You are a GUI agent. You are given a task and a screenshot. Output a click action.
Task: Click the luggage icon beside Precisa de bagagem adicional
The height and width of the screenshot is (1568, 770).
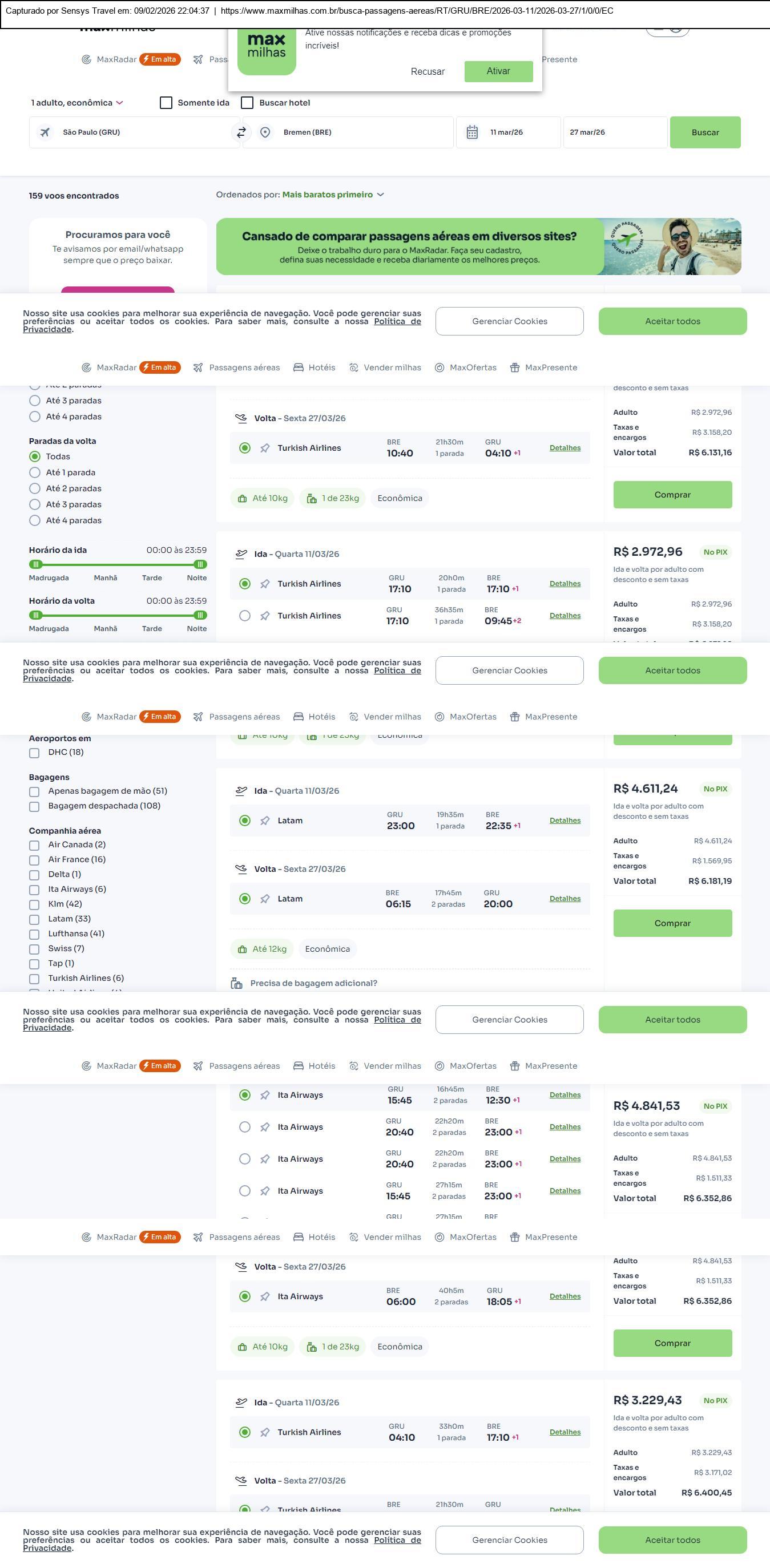pos(237,983)
